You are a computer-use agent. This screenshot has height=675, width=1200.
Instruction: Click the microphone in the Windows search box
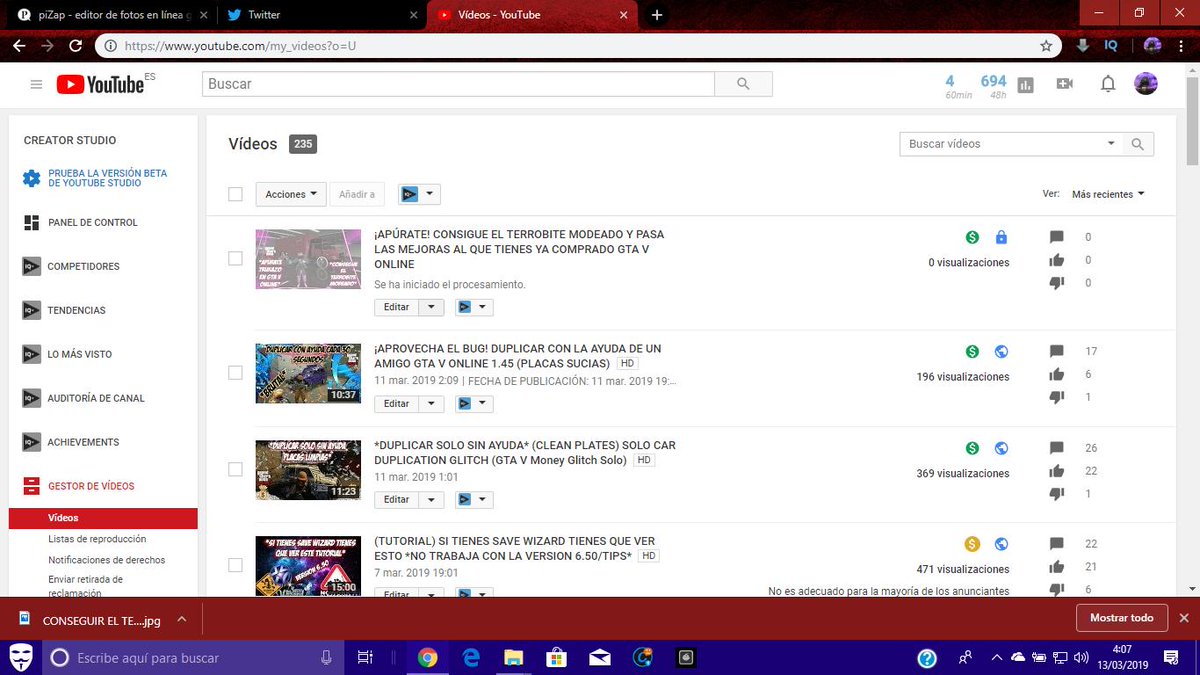coord(326,657)
